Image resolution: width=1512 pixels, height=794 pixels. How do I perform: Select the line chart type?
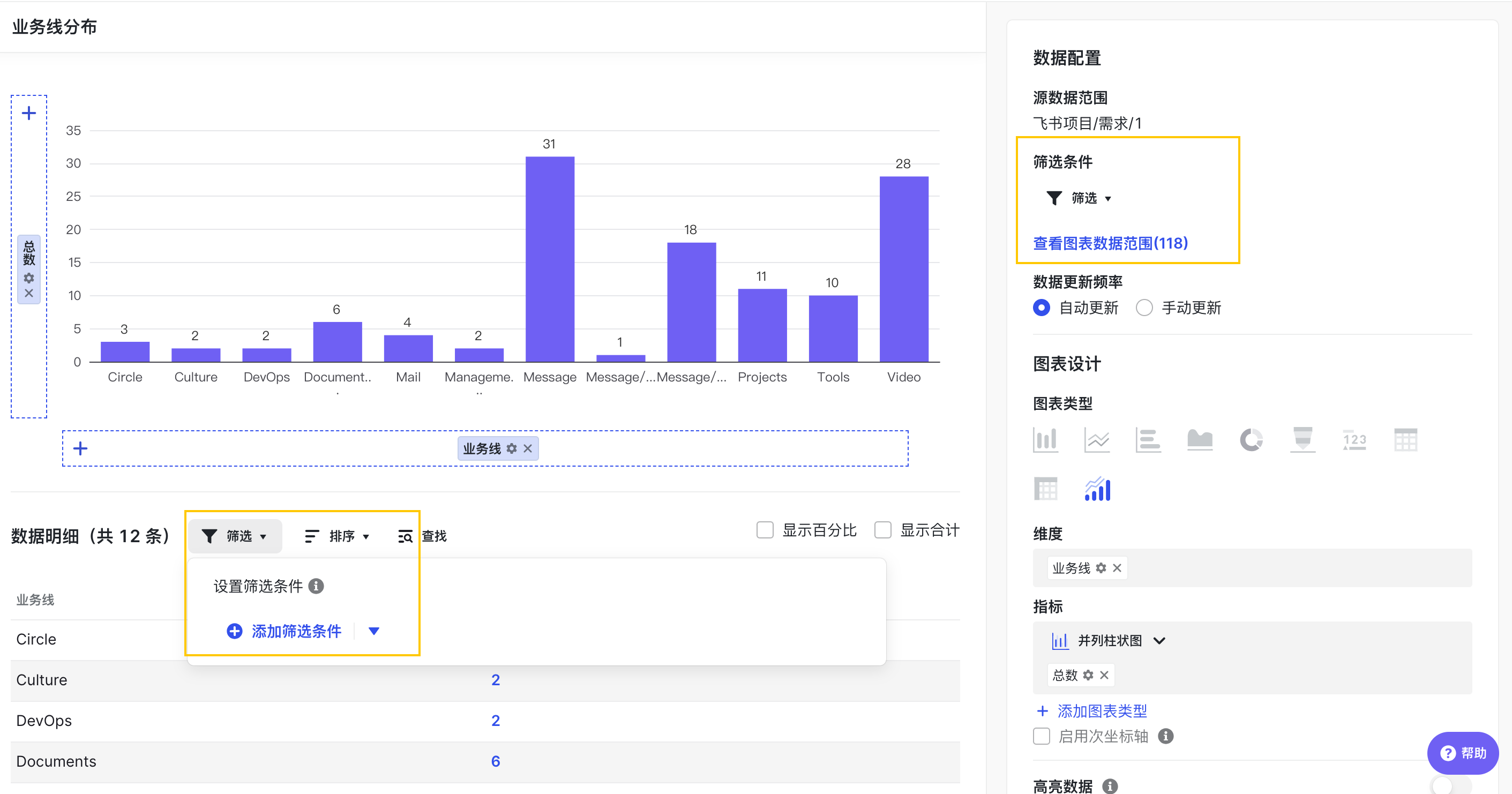click(1096, 439)
